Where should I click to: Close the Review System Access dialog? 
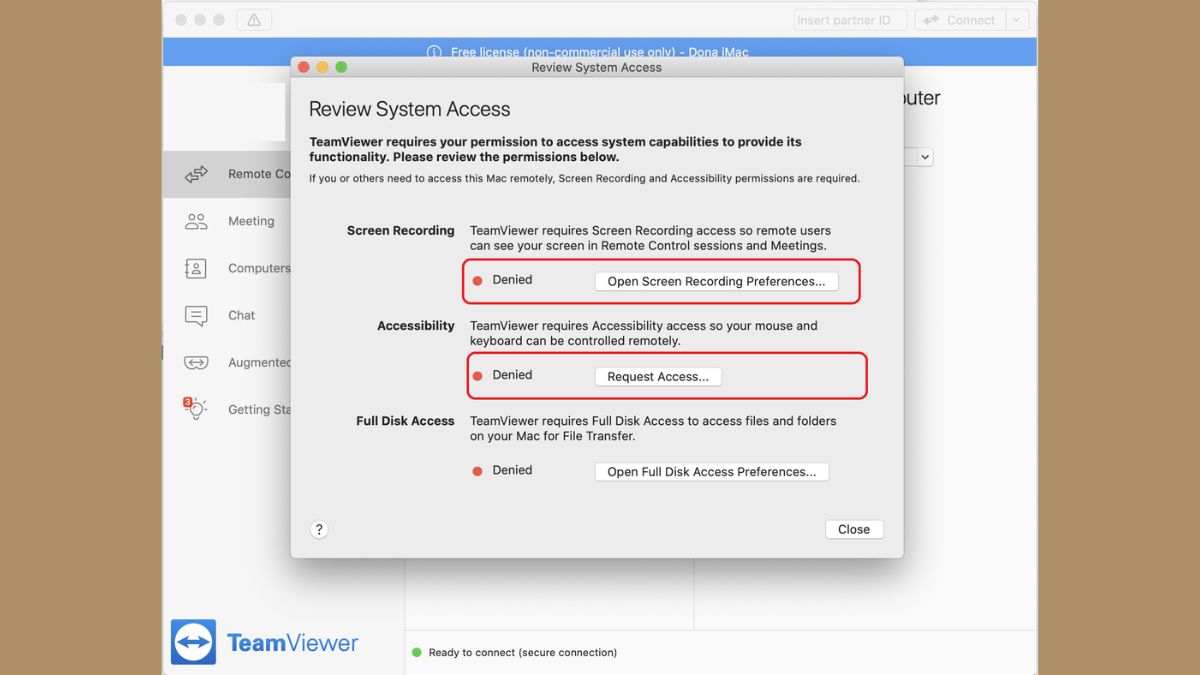click(854, 529)
